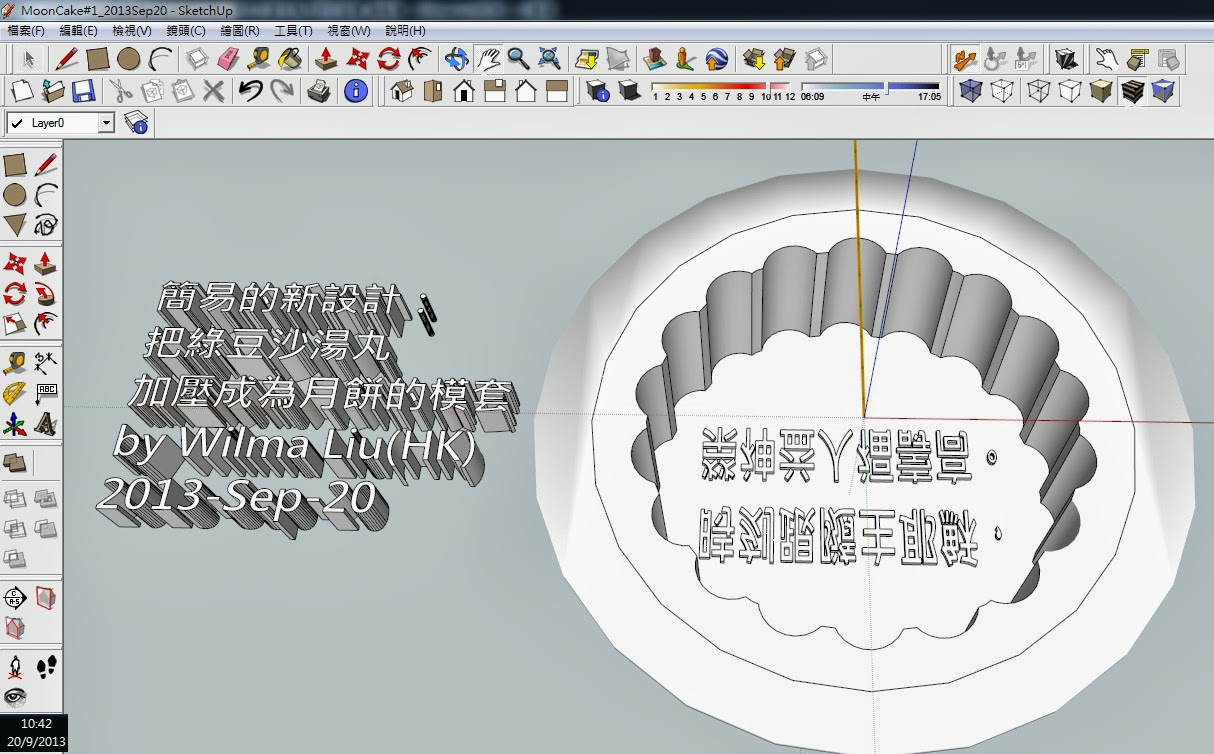1214x754 pixels.
Task: Select Protractor tool in left toolbar
Action: click(15, 392)
